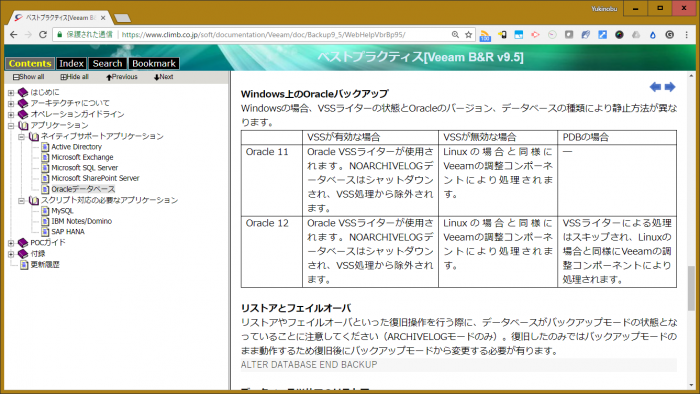The height and width of the screenshot is (394, 700).
Task: Collapse ネイティブサポートアプリケーション subtree
Action: click(21, 137)
